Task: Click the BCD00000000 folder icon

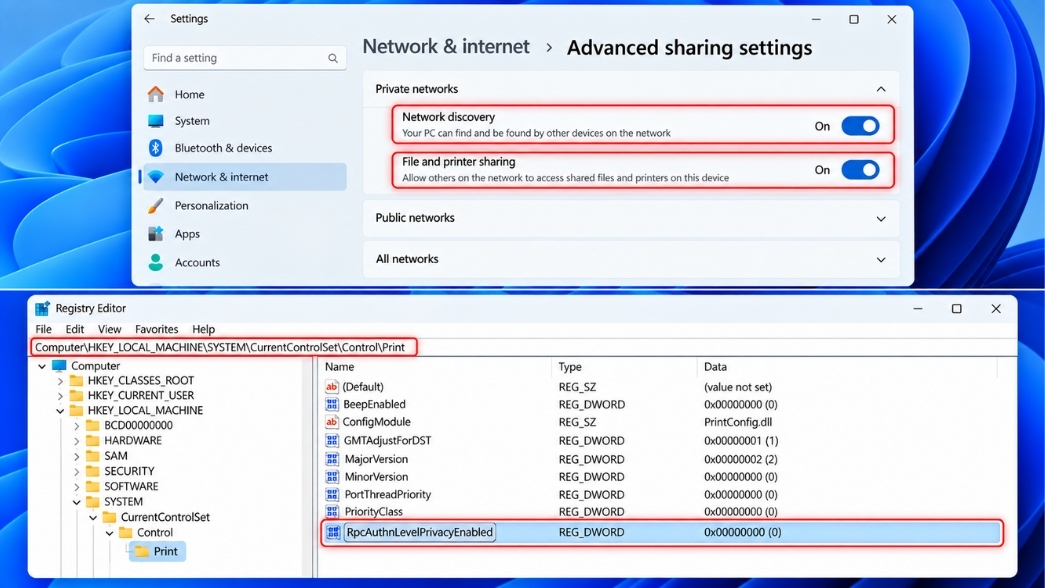Action: click(x=93, y=425)
